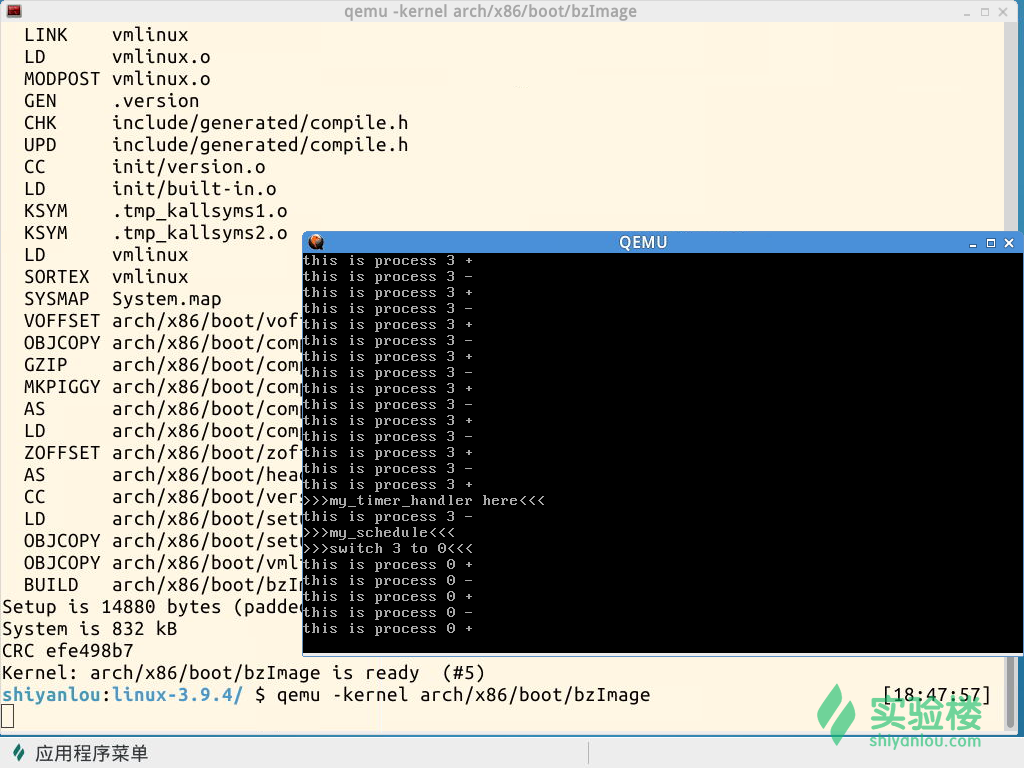This screenshot has height=768, width=1024.
Task: Click 'KSYM .tmp_kallsyms1.o' line
Action: click(x=155, y=211)
